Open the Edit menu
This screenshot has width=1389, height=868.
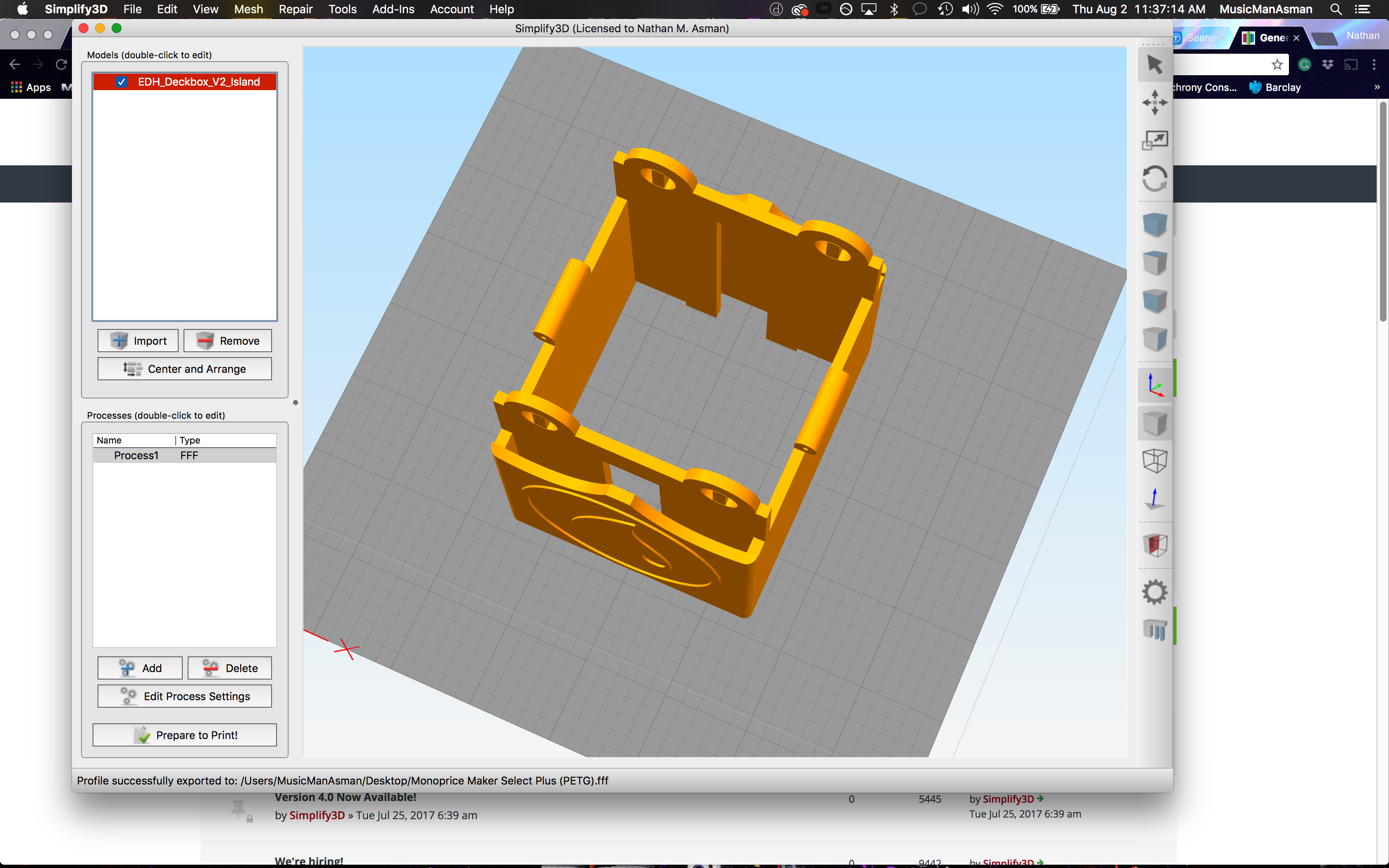click(167, 9)
